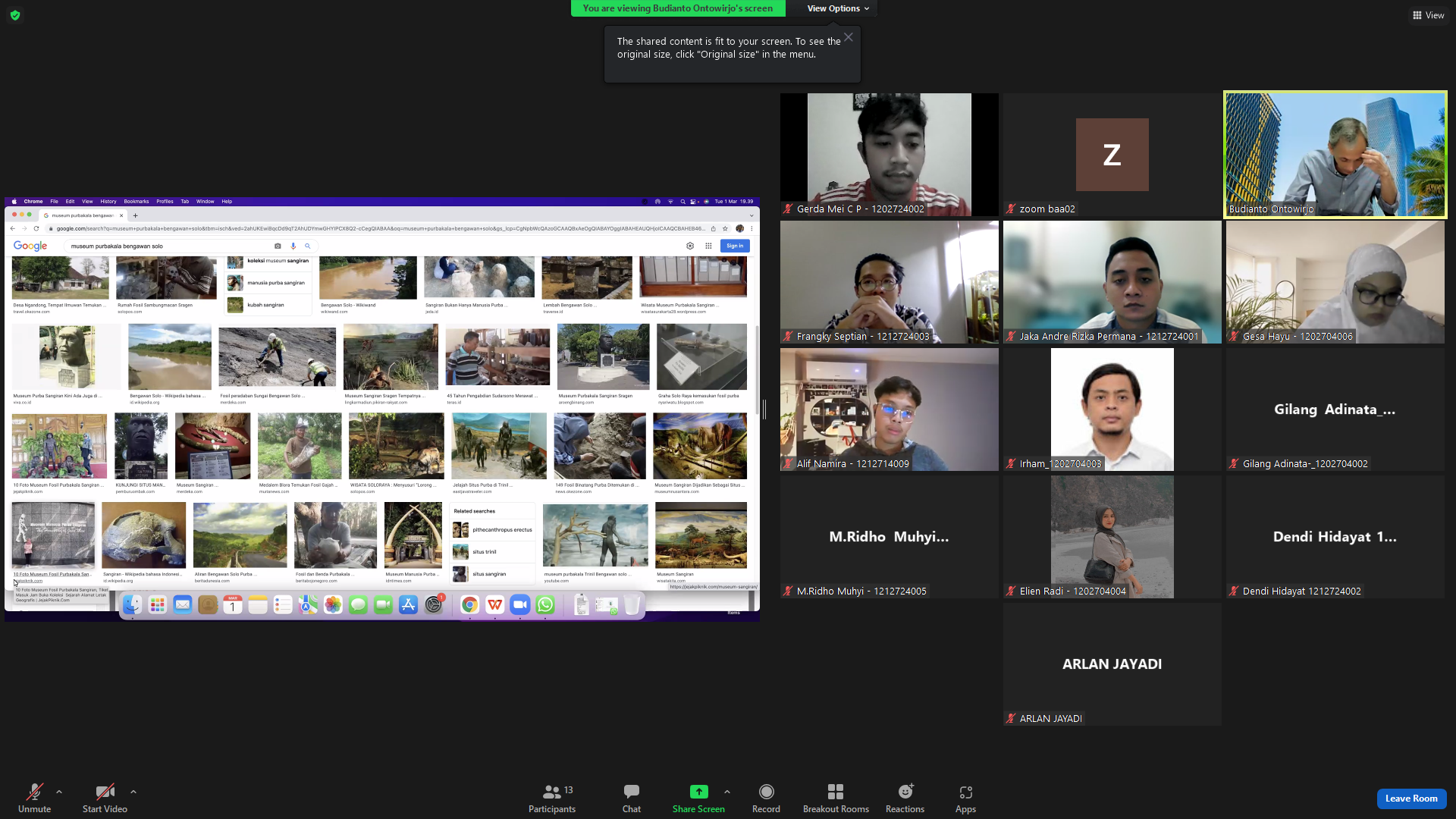Click the shared page vertical scrollbar
Viewport: 1456px width, 819px height.
coord(757,372)
